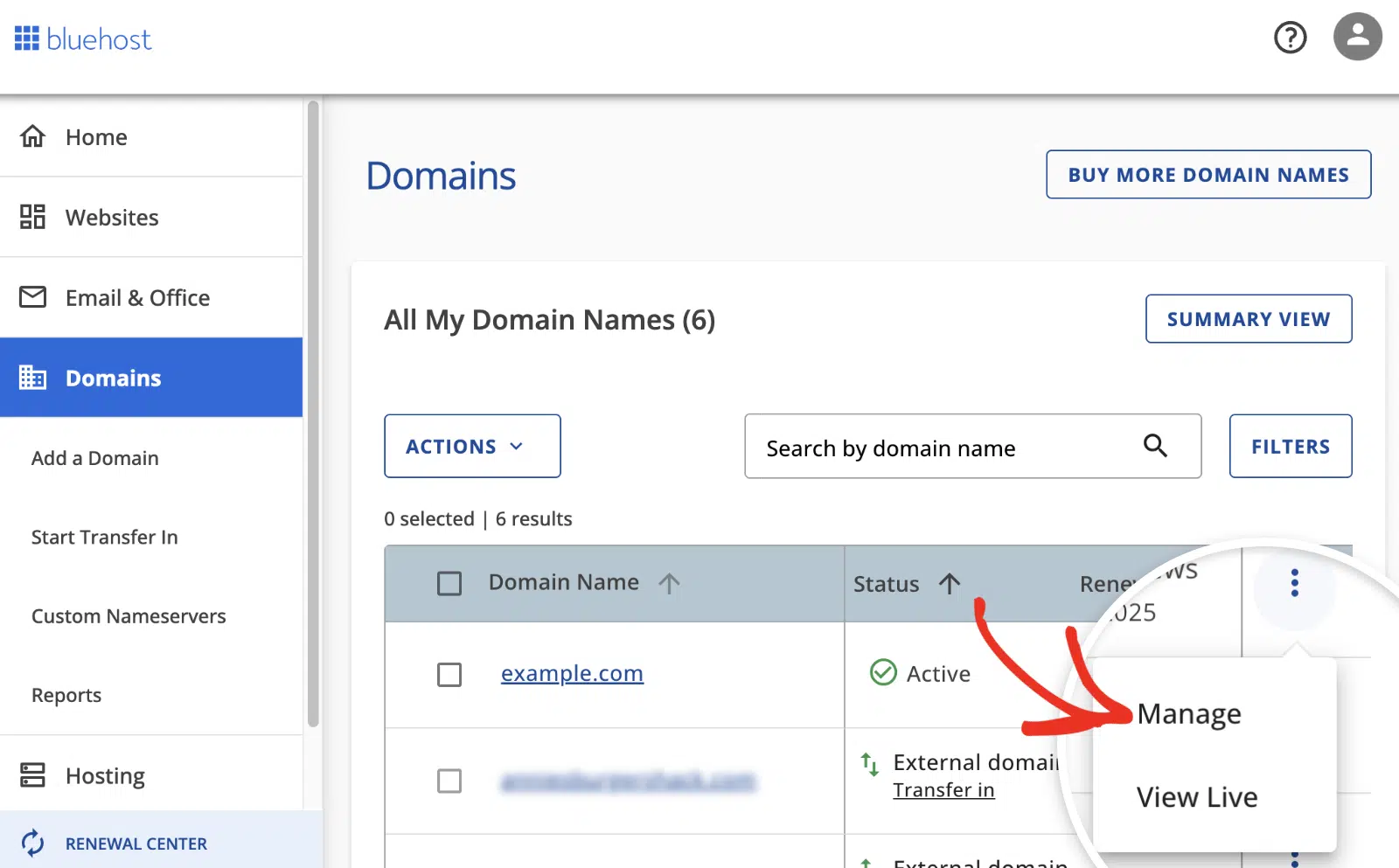Open Start Transfer In submenu item
1399x868 pixels.
point(105,537)
